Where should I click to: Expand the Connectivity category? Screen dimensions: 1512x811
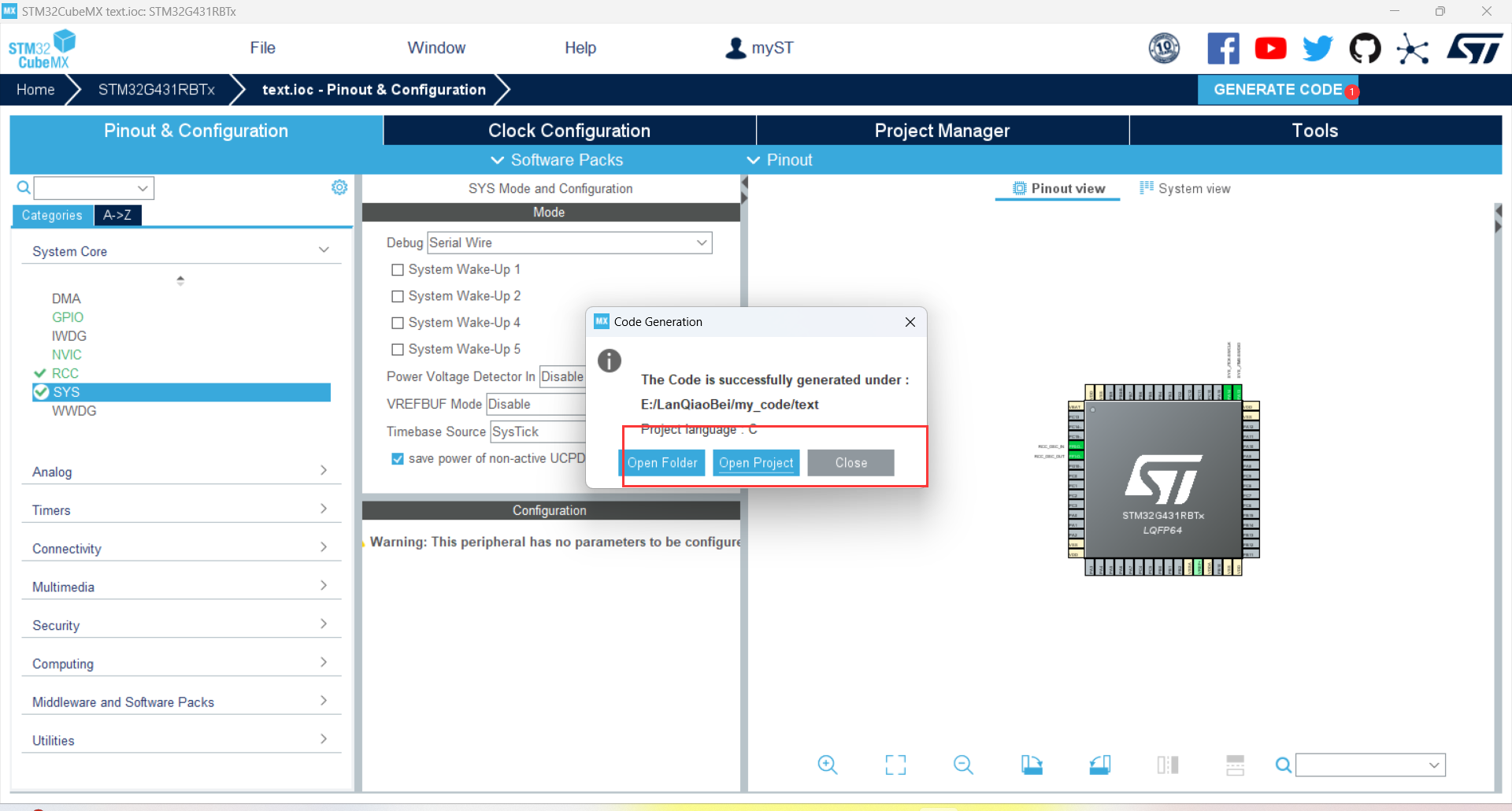point(181,549)
